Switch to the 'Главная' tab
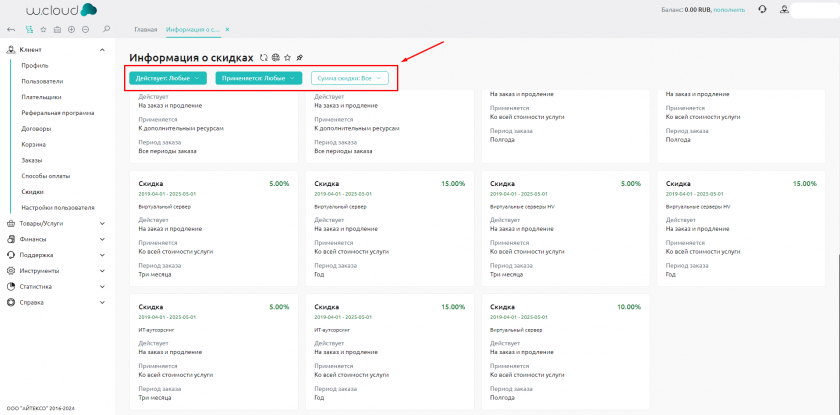Viewport: 840px width, 415px height. 146,30
